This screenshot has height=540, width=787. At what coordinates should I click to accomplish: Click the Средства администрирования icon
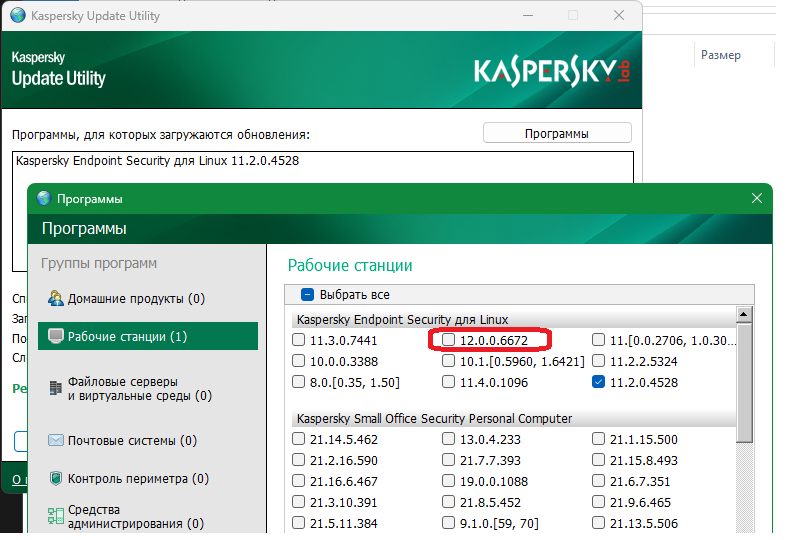coord(56,516)
